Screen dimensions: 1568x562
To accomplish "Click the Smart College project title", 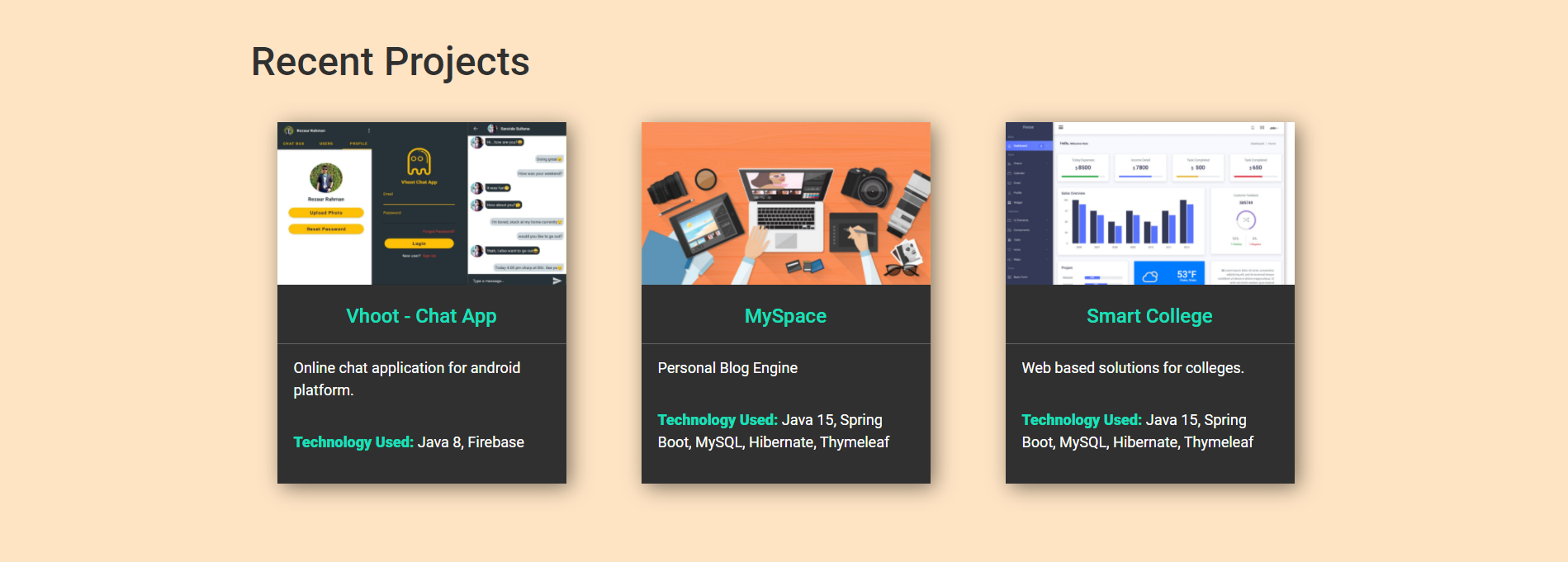I will pyautogui.click(x=1149, y=316).
